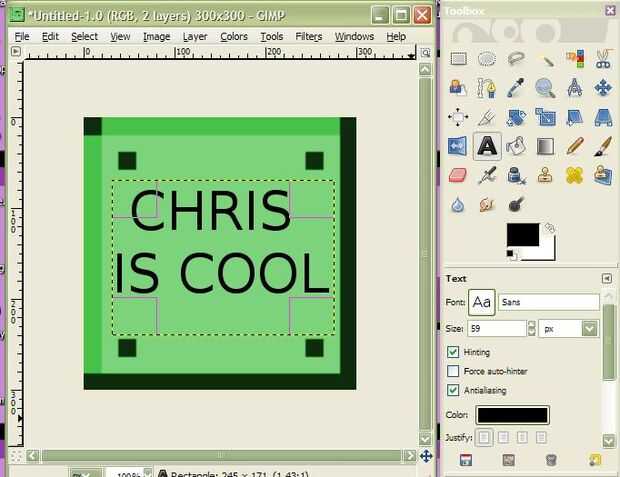The height and width of the screenshot is (477, 620).
Task: Select the Scale tool
Action: [546, 117]
